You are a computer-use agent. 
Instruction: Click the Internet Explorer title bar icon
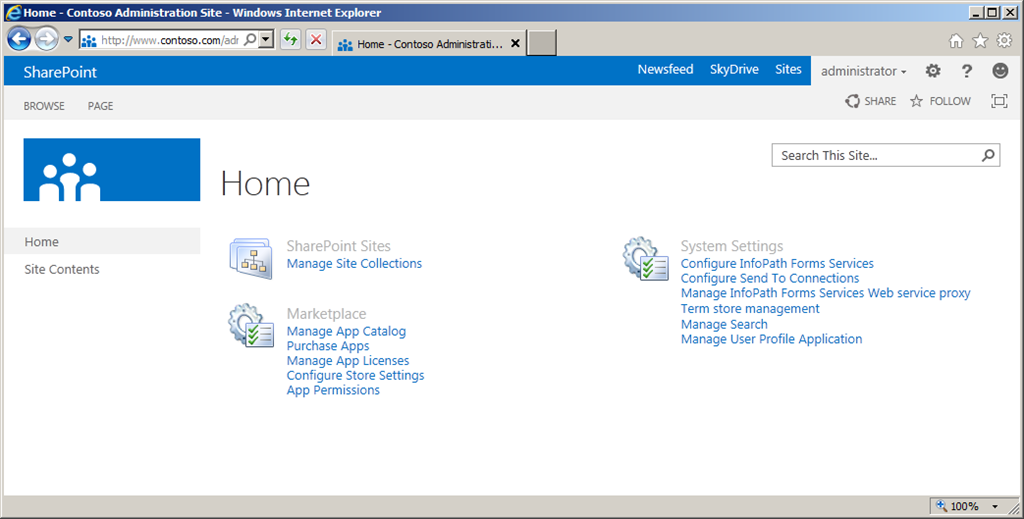tap(13, 12)
